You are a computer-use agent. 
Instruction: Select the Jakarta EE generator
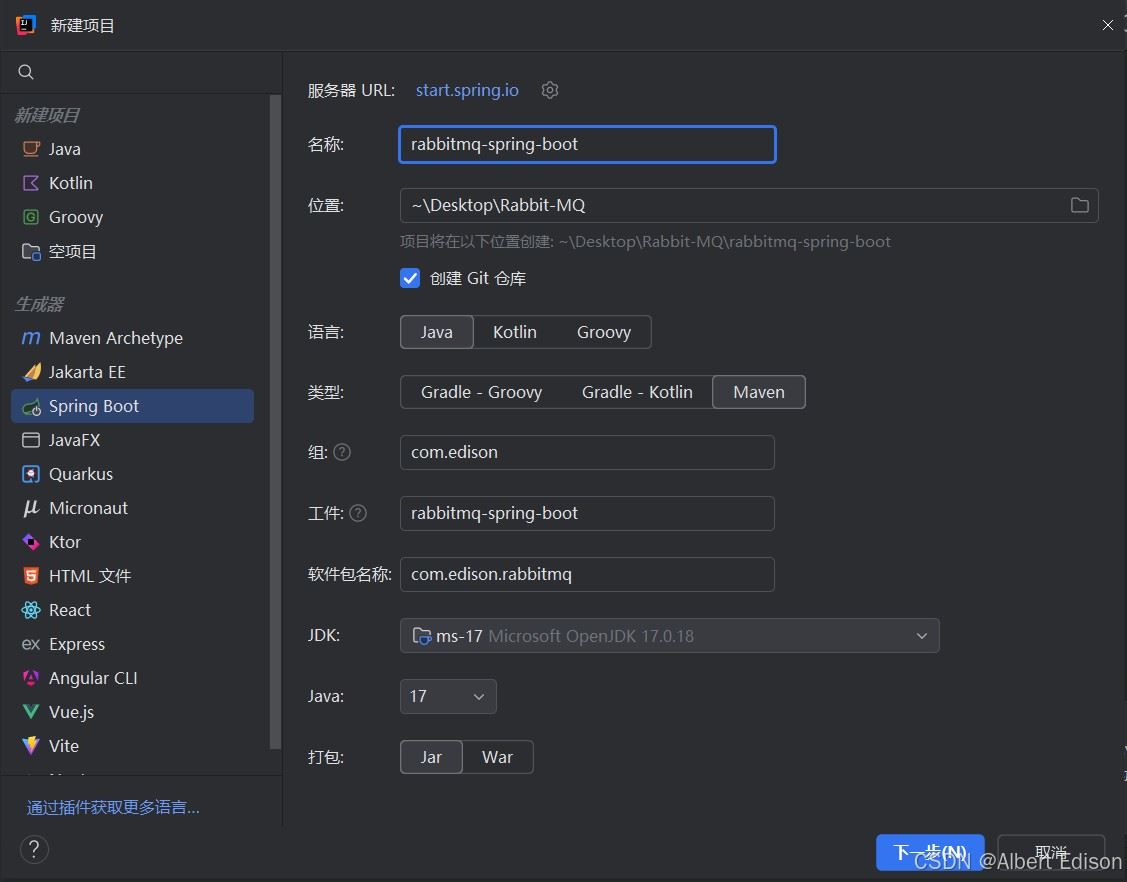pyautogui.click(x=132, y=372)
